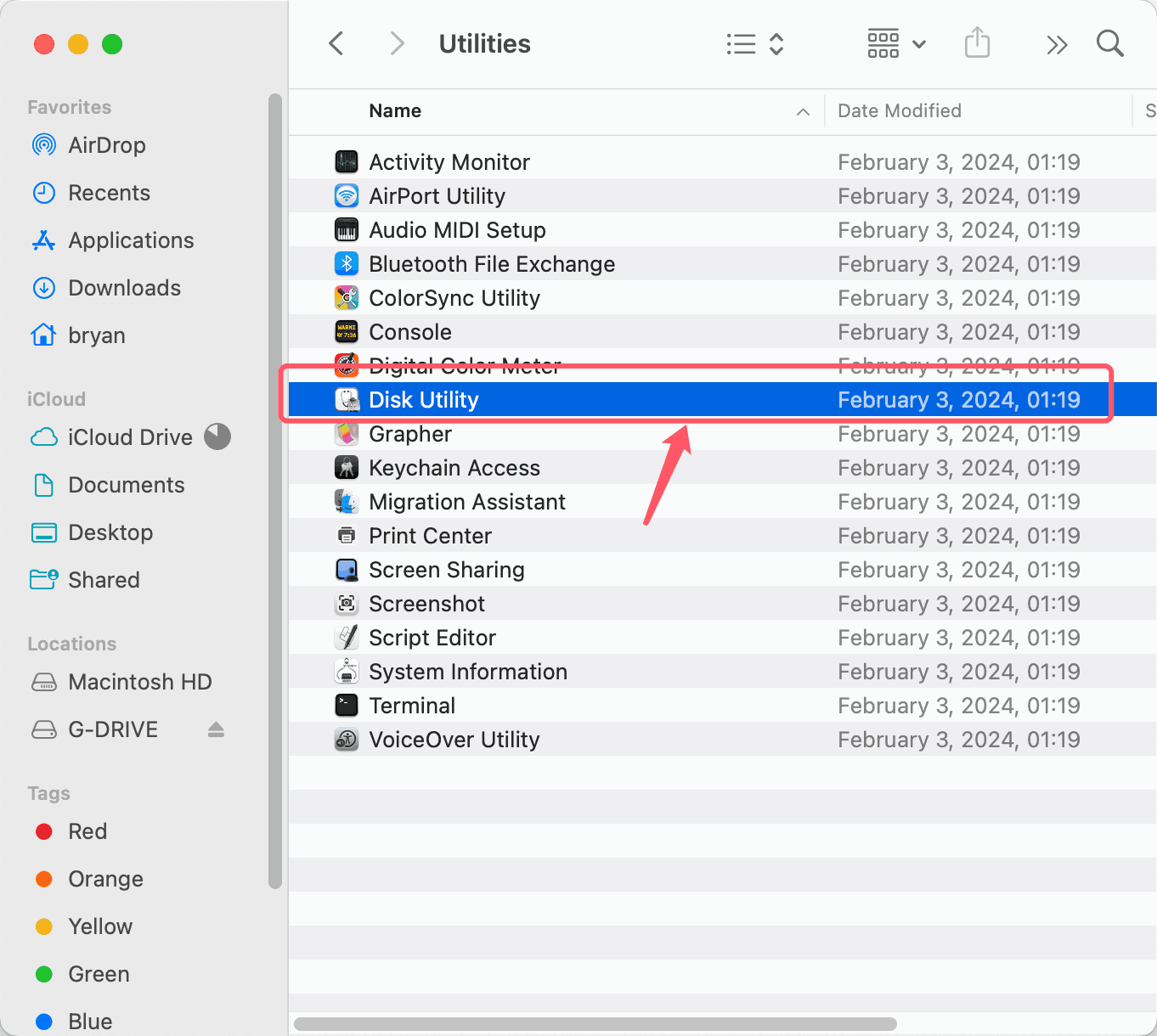Select AirDrop in the Favorites sidebar
This screenshot has height=1036, width=1157.
coord(106,145)
